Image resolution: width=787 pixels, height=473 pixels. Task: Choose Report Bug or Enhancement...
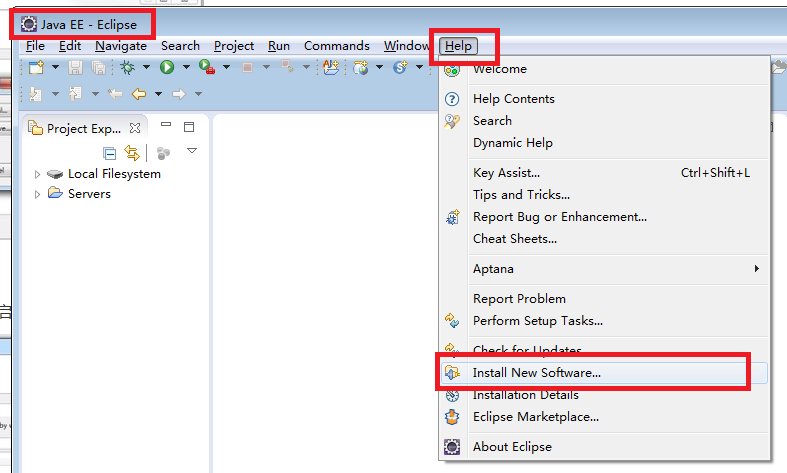click(604, 217)
